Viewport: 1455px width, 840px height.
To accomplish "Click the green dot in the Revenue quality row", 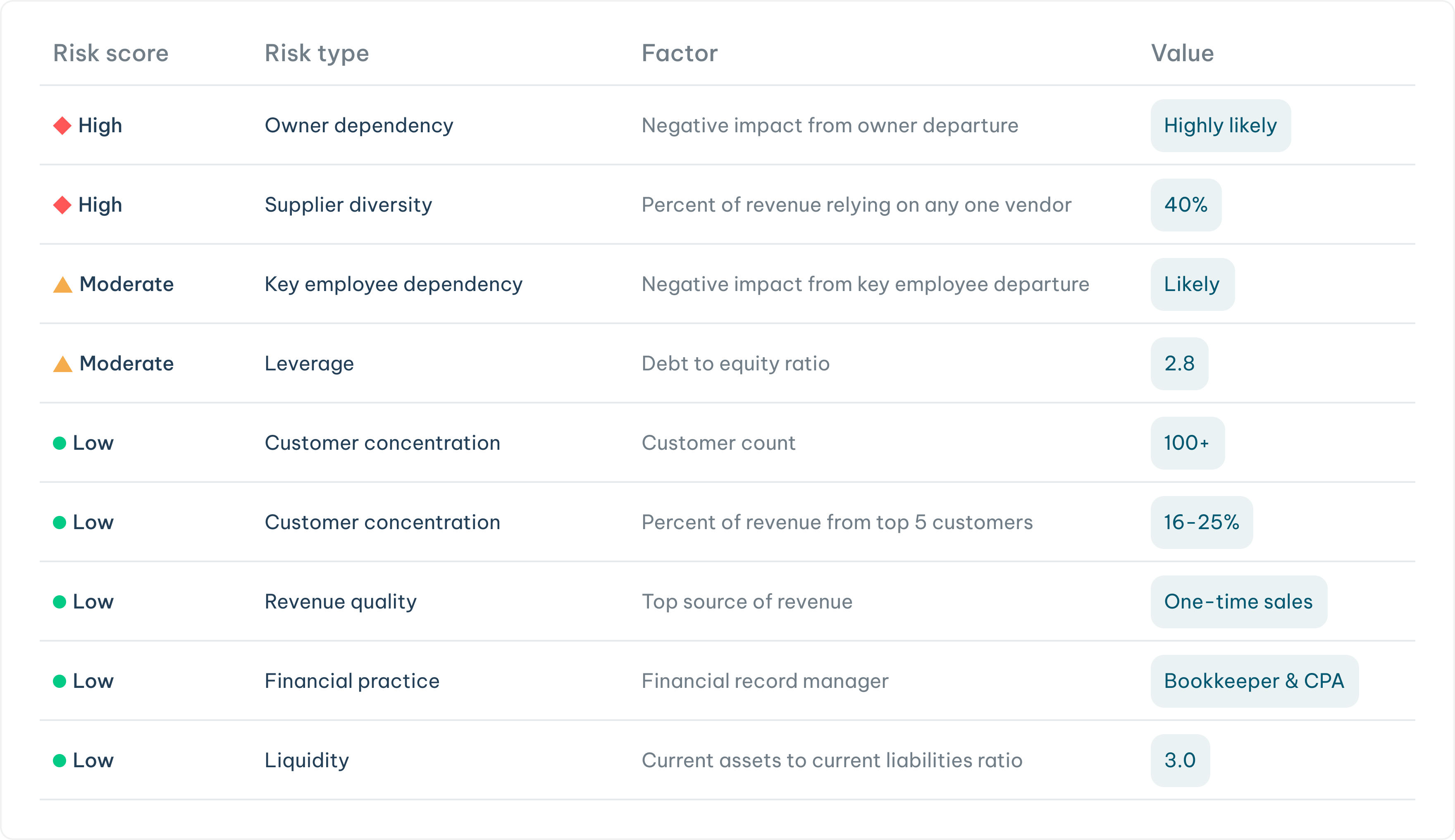I will click(60, 602).
